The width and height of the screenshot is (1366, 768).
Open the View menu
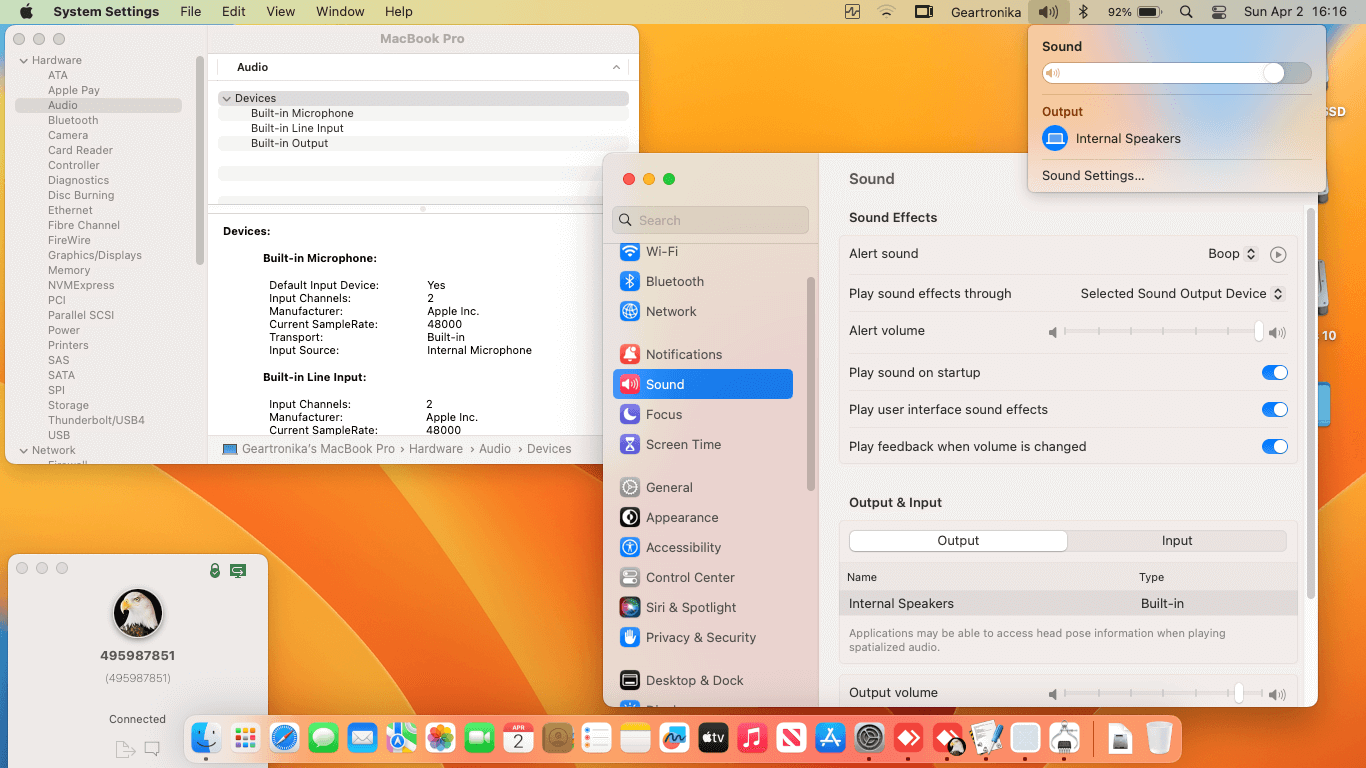(x=281, y=12)
